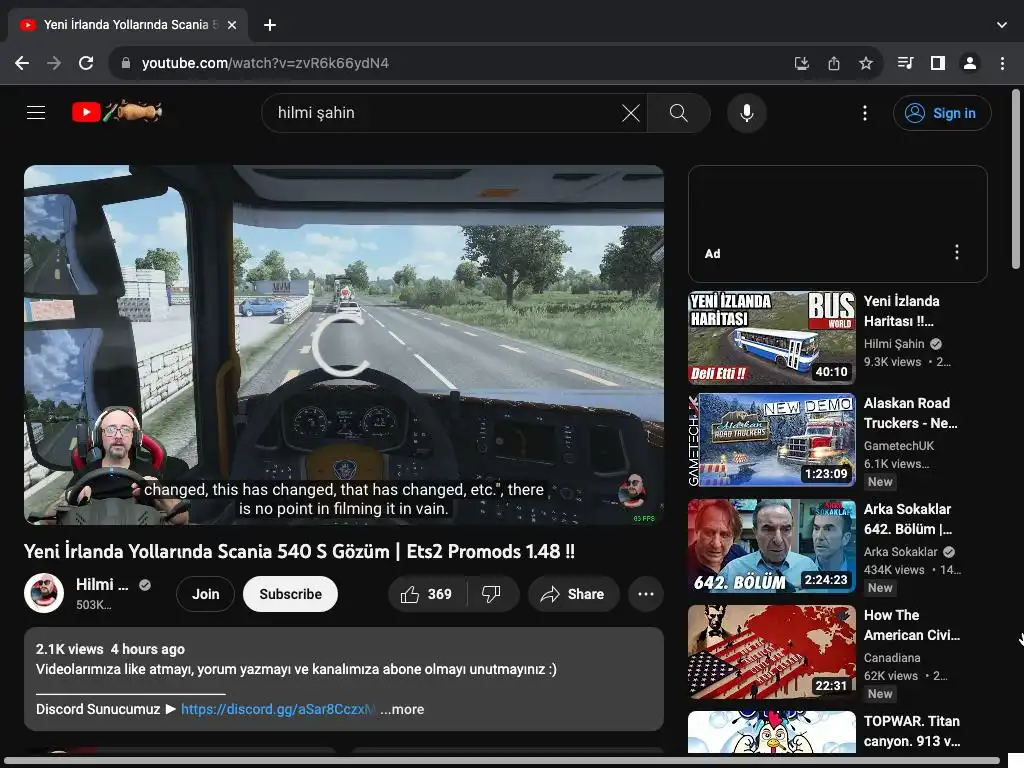1024x768 pixels.
Task: Bookmark this tab with star
Action: [865, 63]
